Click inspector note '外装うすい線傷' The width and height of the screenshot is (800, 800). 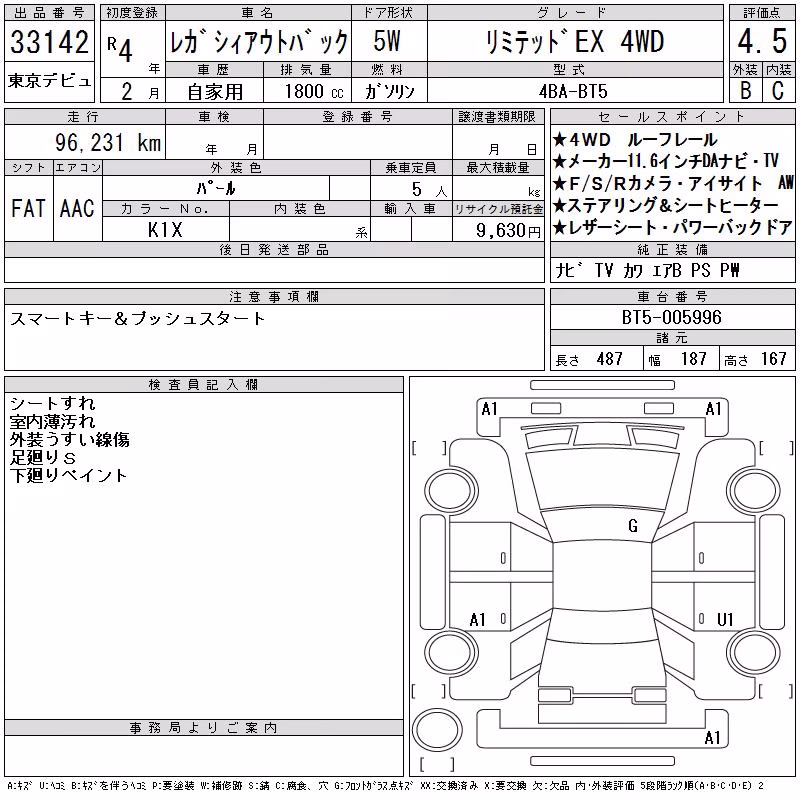point(70,439)
